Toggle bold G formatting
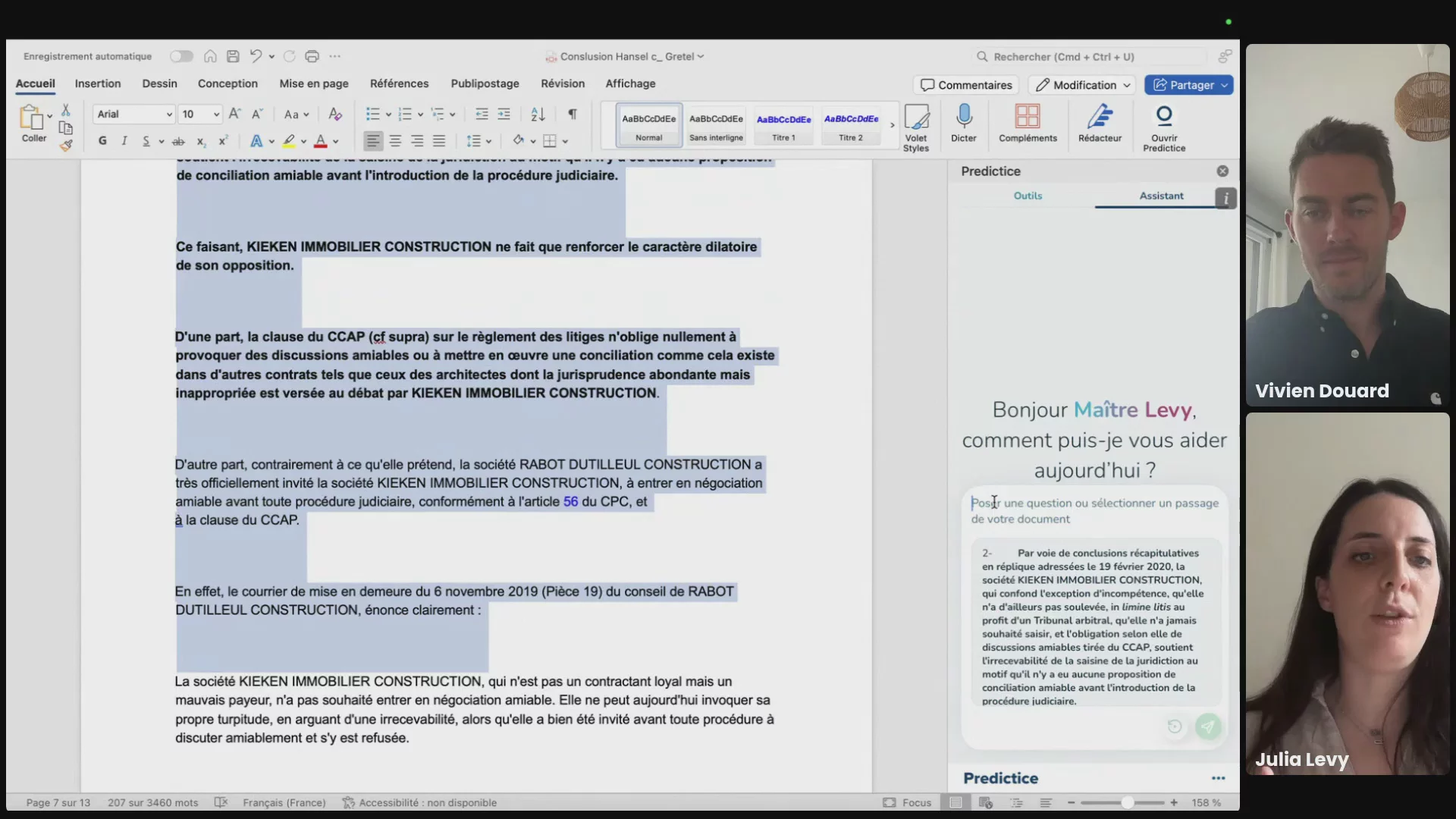The image size is (1456, 819). (x=102, y=141)
